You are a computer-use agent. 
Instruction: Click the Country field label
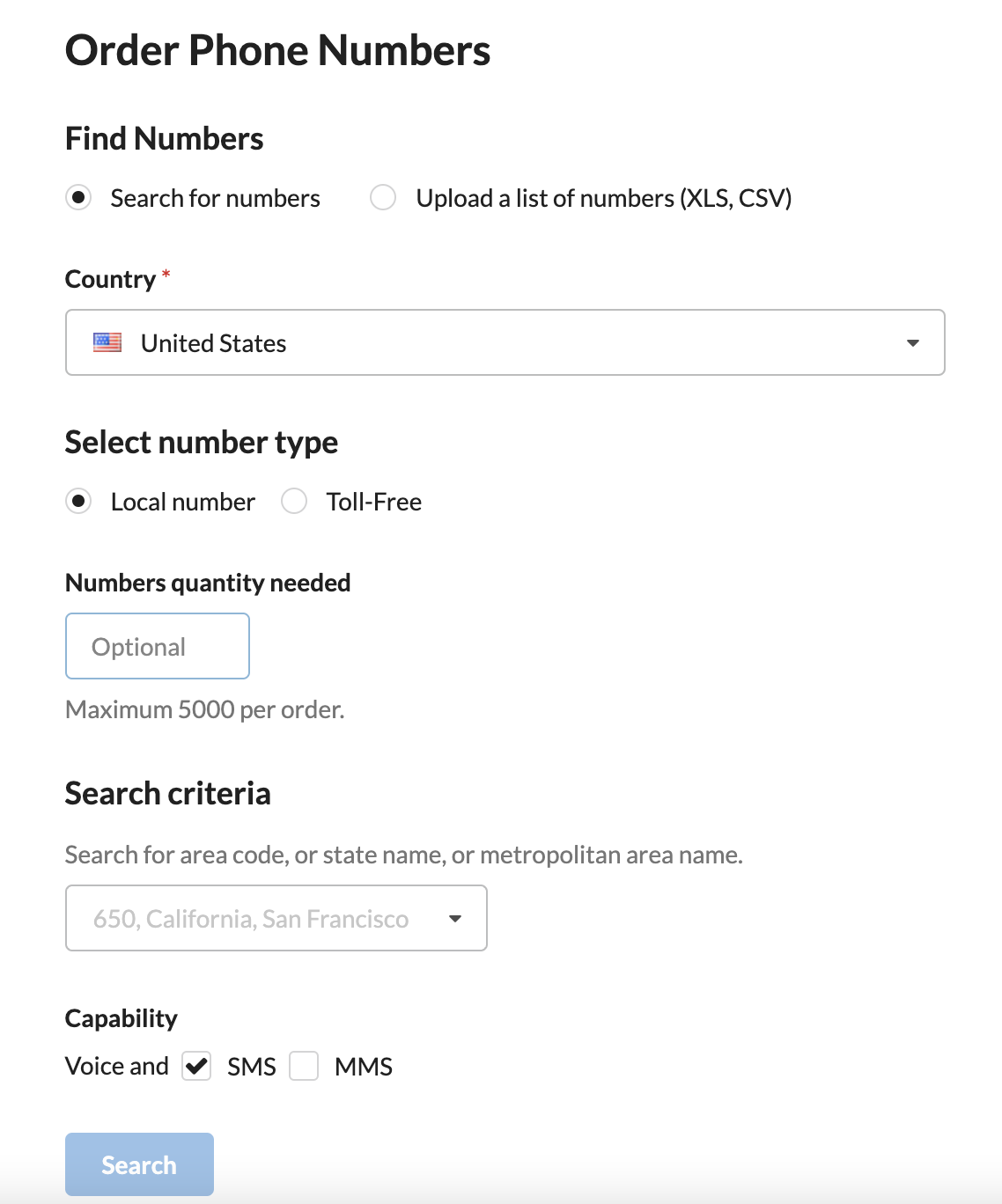tap(110, 279)
